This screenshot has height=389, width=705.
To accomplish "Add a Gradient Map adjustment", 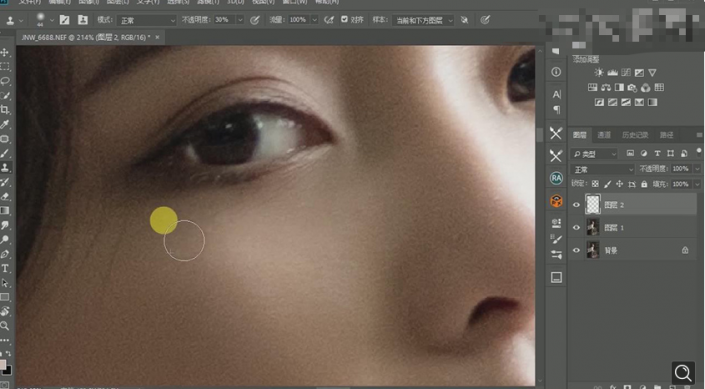I will point(652,102).
